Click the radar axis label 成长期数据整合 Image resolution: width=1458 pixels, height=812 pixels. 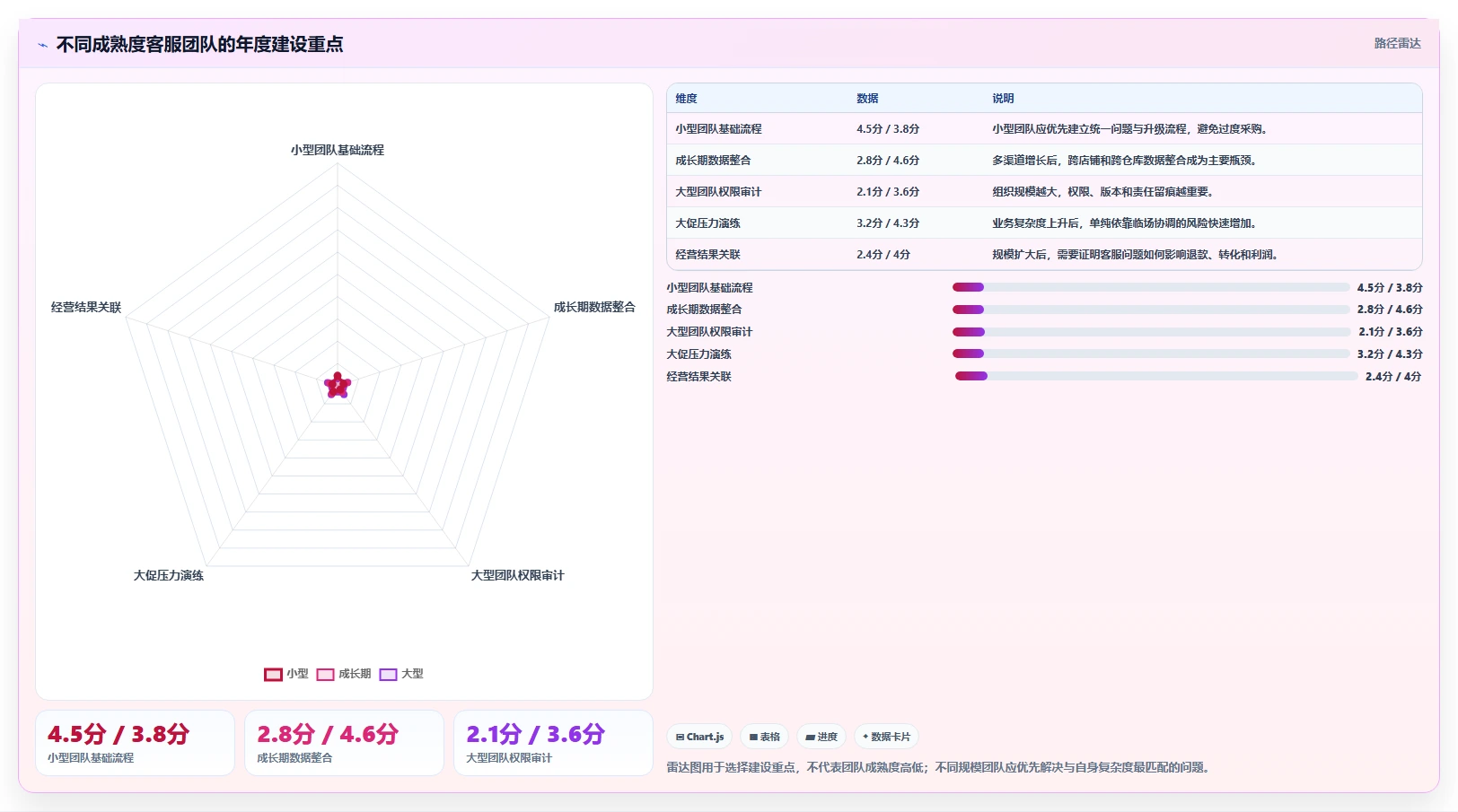(594, 307)
